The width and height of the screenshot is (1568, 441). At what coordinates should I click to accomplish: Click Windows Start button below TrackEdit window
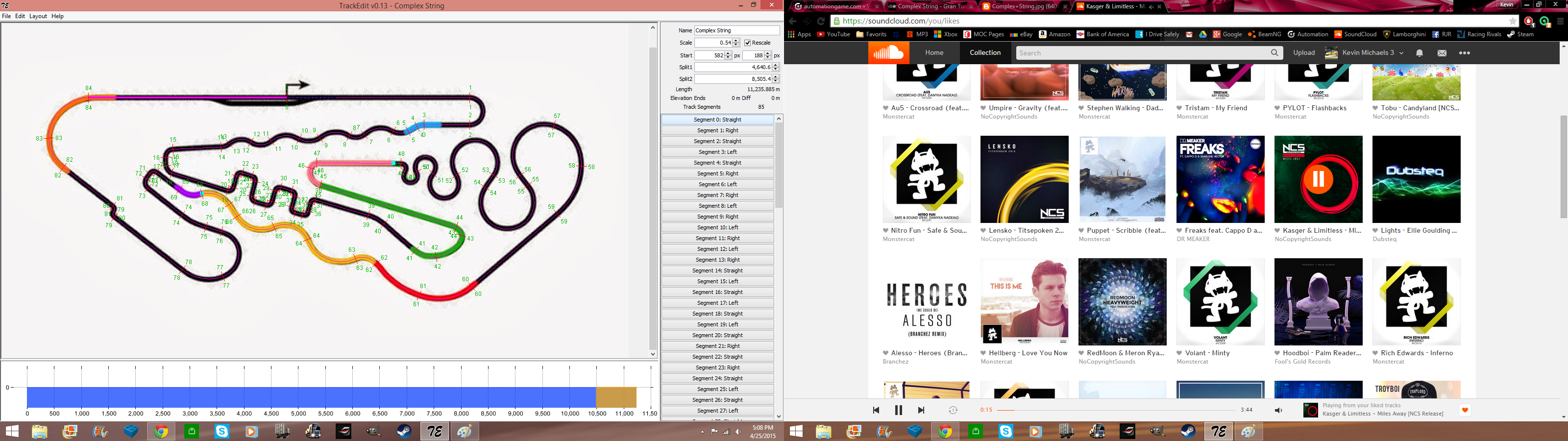coord(12,432)
